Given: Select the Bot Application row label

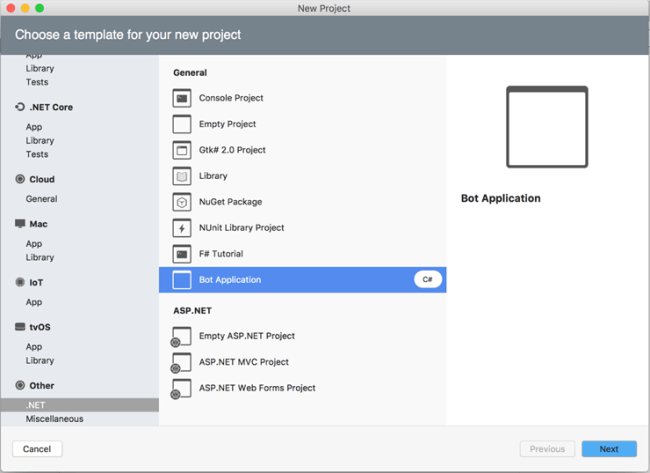Looking at the screenshot, I should coord(230,280).
